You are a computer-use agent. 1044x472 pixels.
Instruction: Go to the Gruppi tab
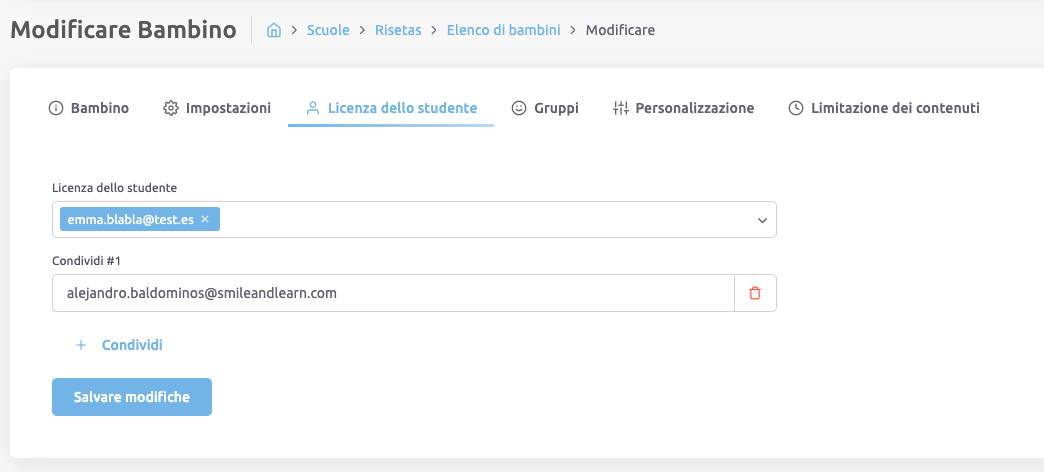click(x=556, y=108)
